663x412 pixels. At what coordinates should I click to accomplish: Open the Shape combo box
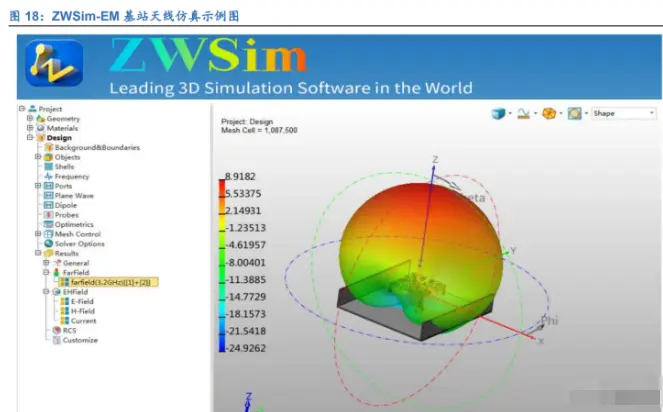[624, 113]
